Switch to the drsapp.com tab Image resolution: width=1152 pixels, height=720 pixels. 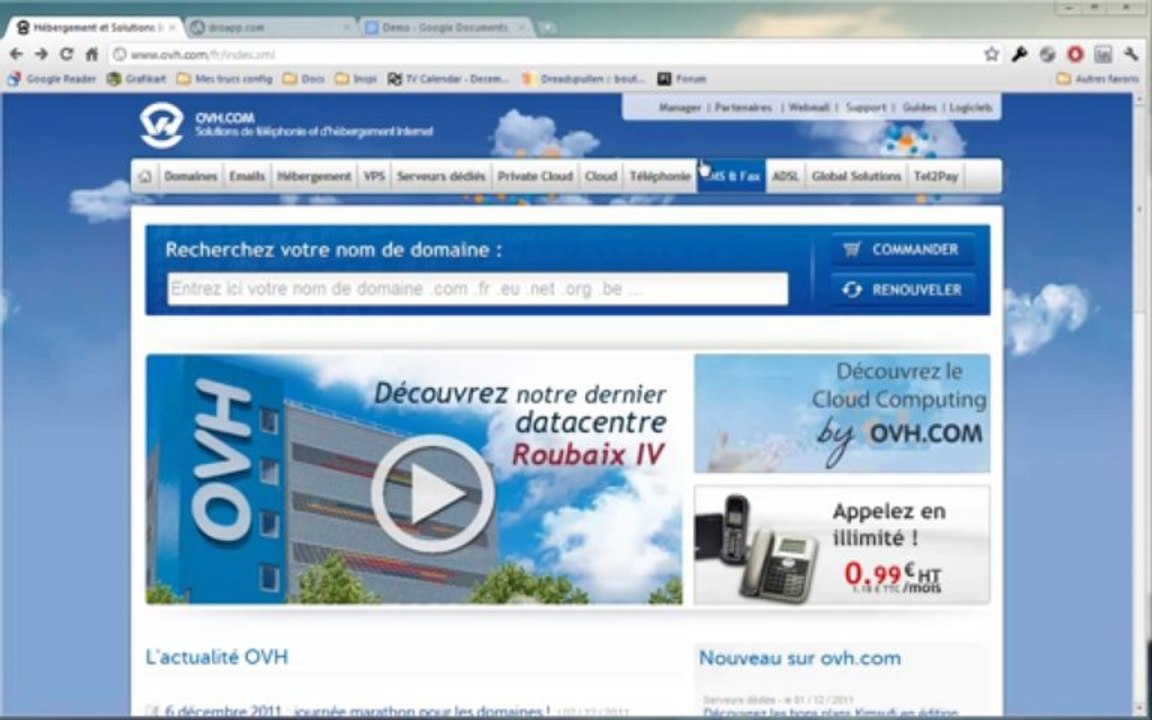pos(268,28)
